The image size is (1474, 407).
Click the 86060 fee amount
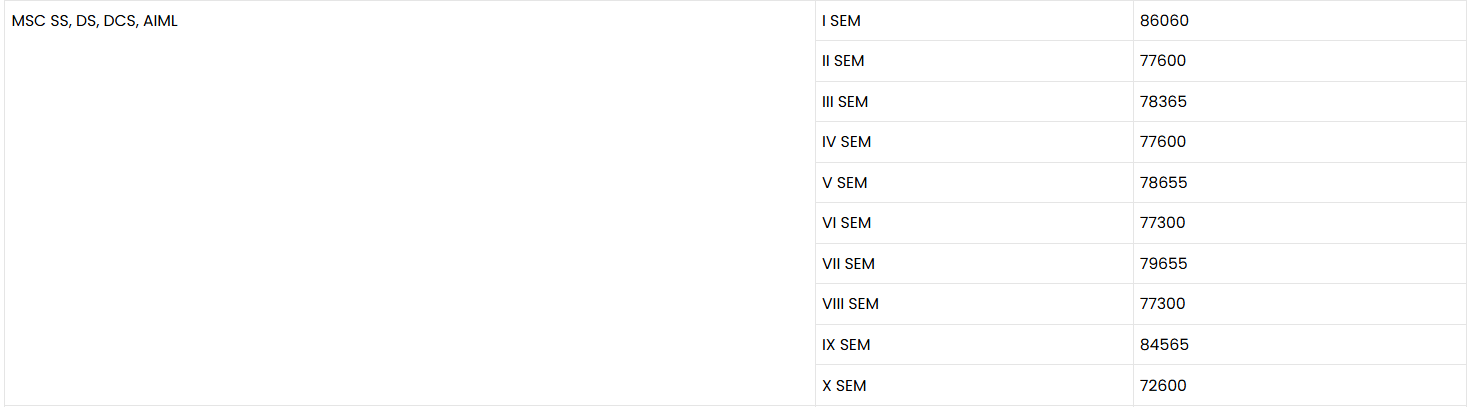1164,21
